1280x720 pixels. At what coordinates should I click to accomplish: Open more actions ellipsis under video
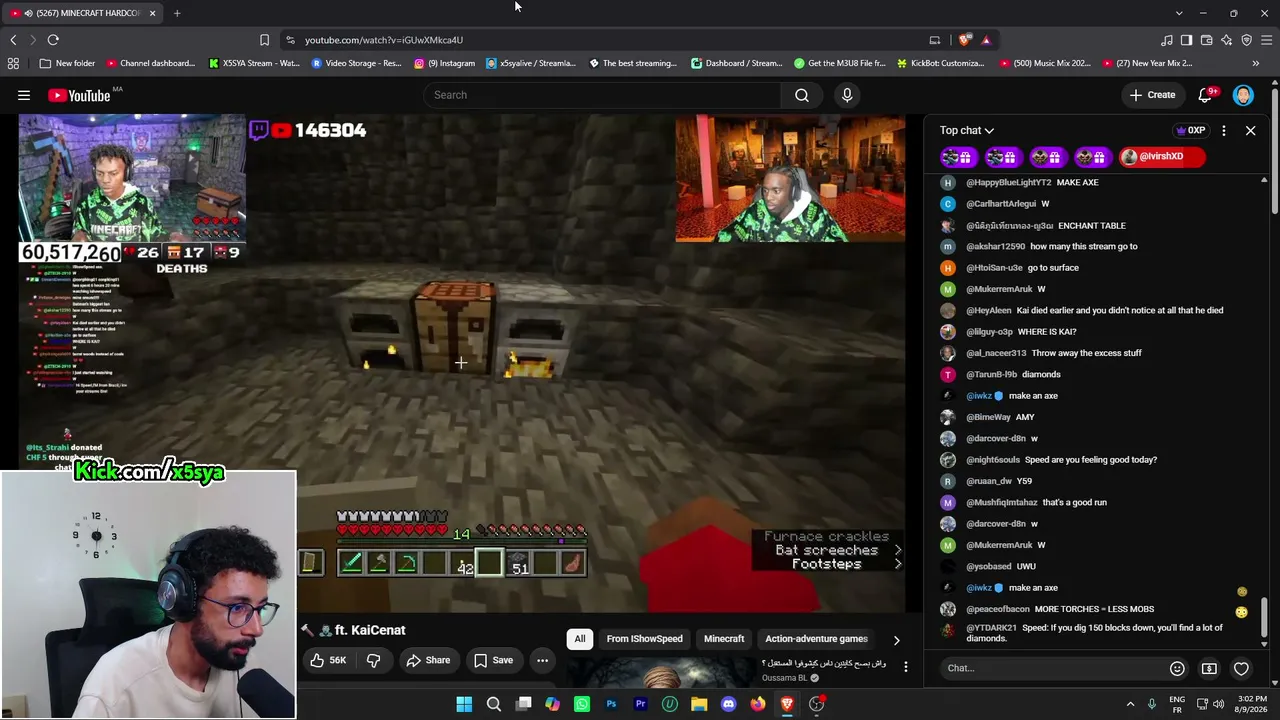[x=542, y=660]
